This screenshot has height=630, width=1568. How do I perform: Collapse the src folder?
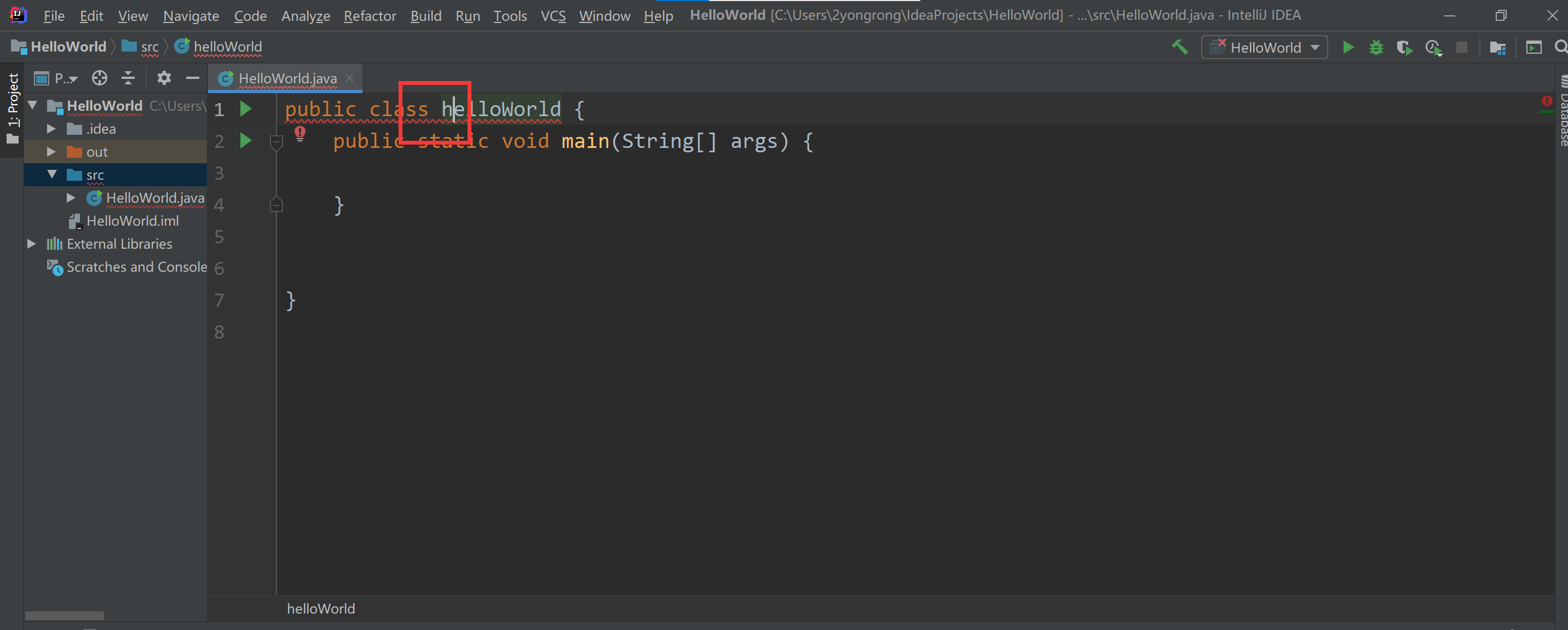[52, 174]
